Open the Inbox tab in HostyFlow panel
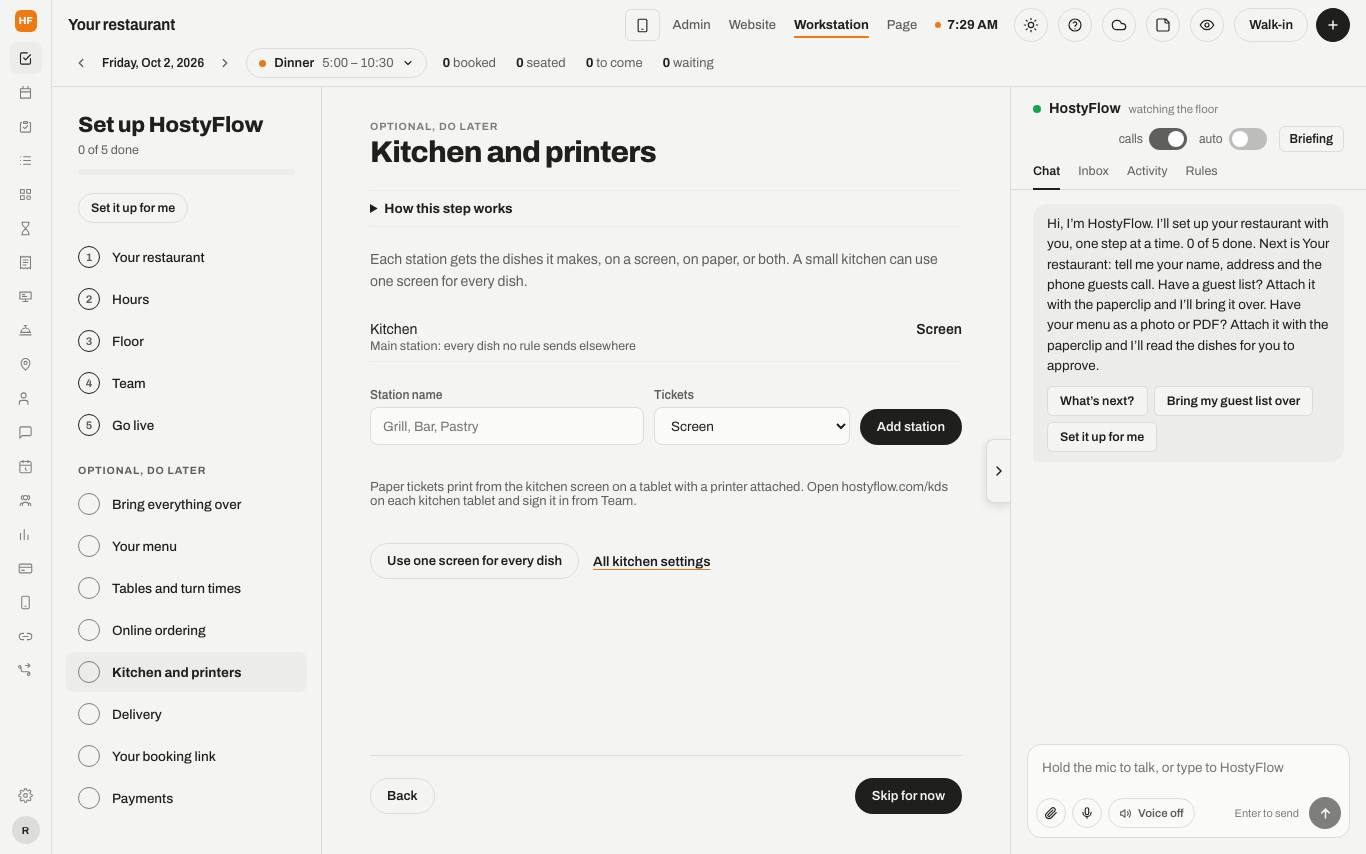 pyautogui.click(x=1093, y=171)
